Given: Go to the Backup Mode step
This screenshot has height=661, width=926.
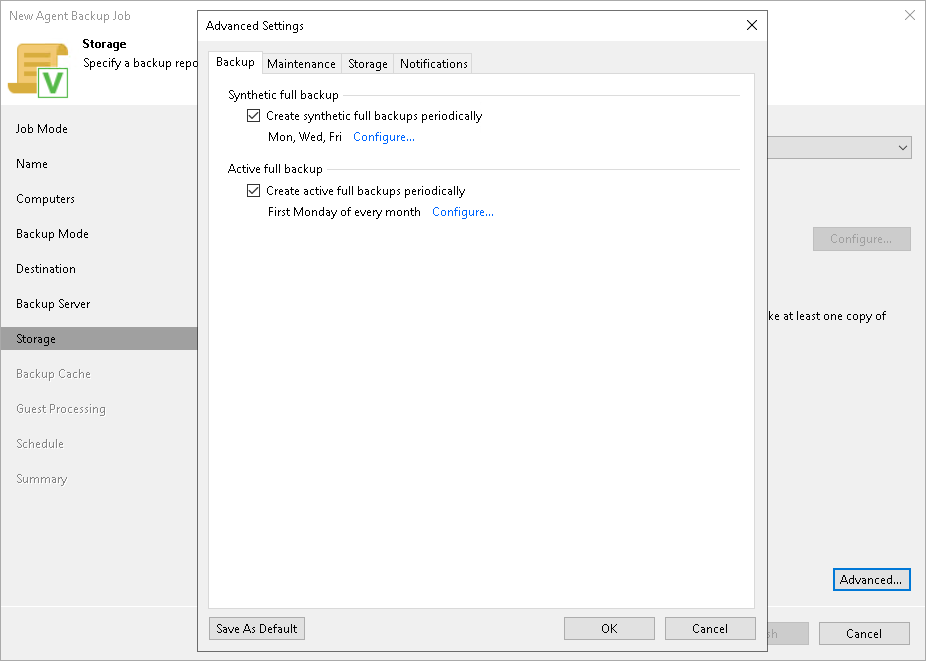Looking at the screenshot, I should click(51, 233).
